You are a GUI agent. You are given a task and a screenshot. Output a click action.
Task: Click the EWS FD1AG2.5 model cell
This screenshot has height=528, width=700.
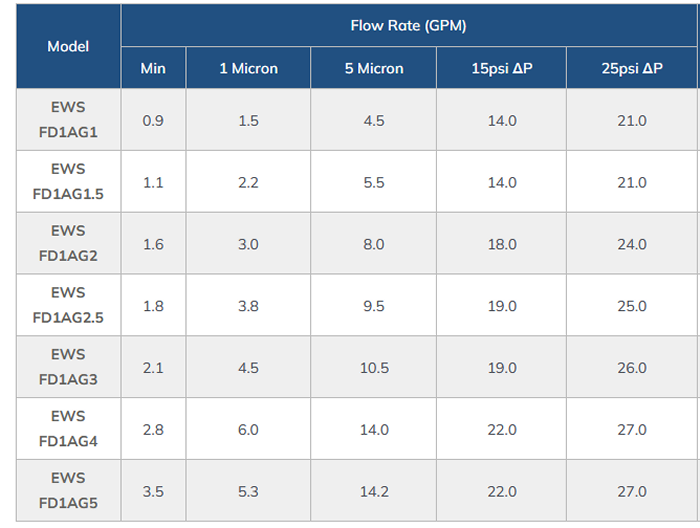68,306
